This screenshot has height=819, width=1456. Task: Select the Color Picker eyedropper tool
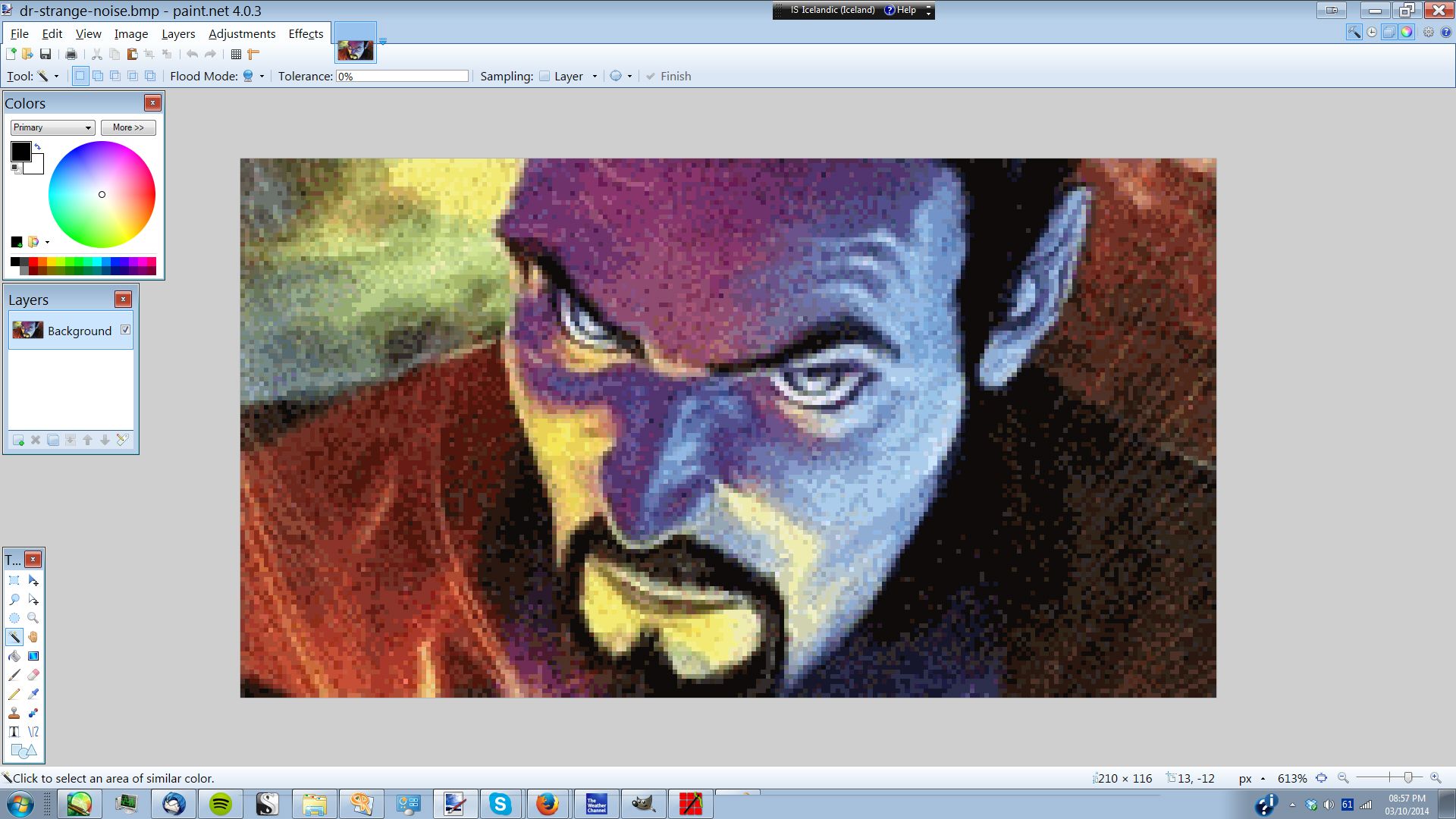pos(33,694)
